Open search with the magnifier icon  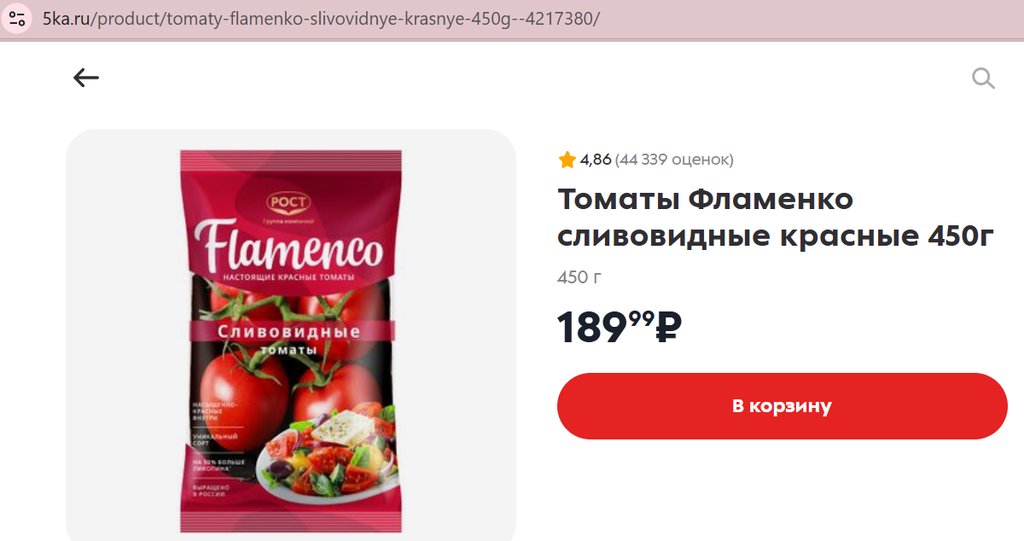983,78
